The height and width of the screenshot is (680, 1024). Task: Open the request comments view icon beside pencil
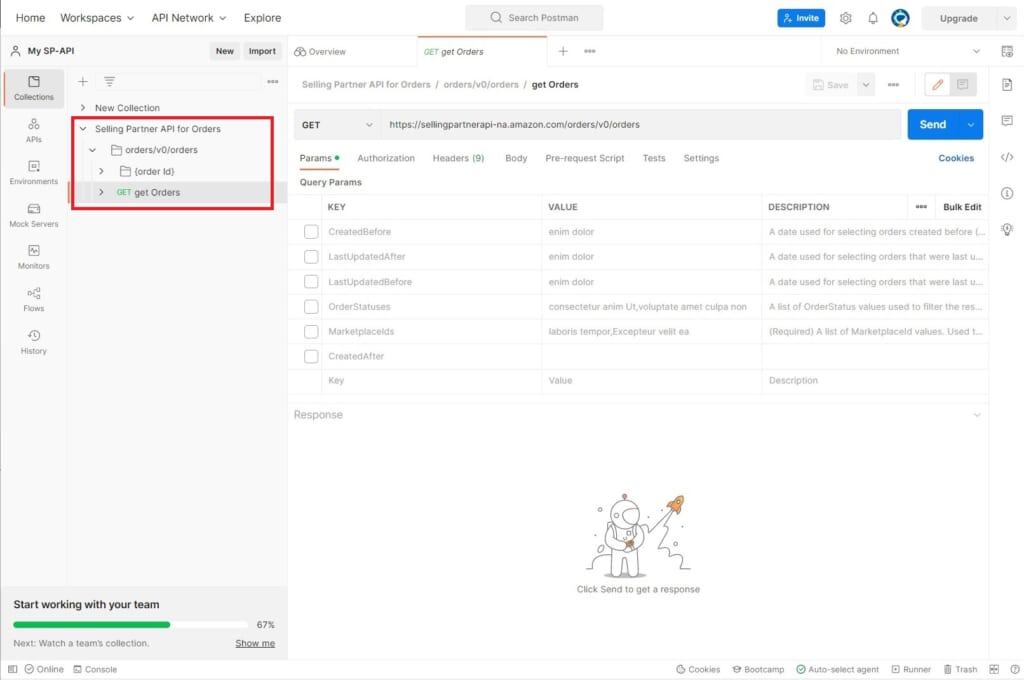(963, 85)
